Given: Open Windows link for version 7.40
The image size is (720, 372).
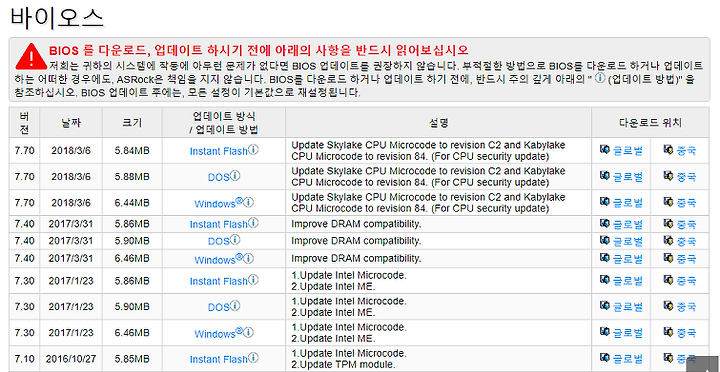Looking at the screenshot, I should coord(215,260).
